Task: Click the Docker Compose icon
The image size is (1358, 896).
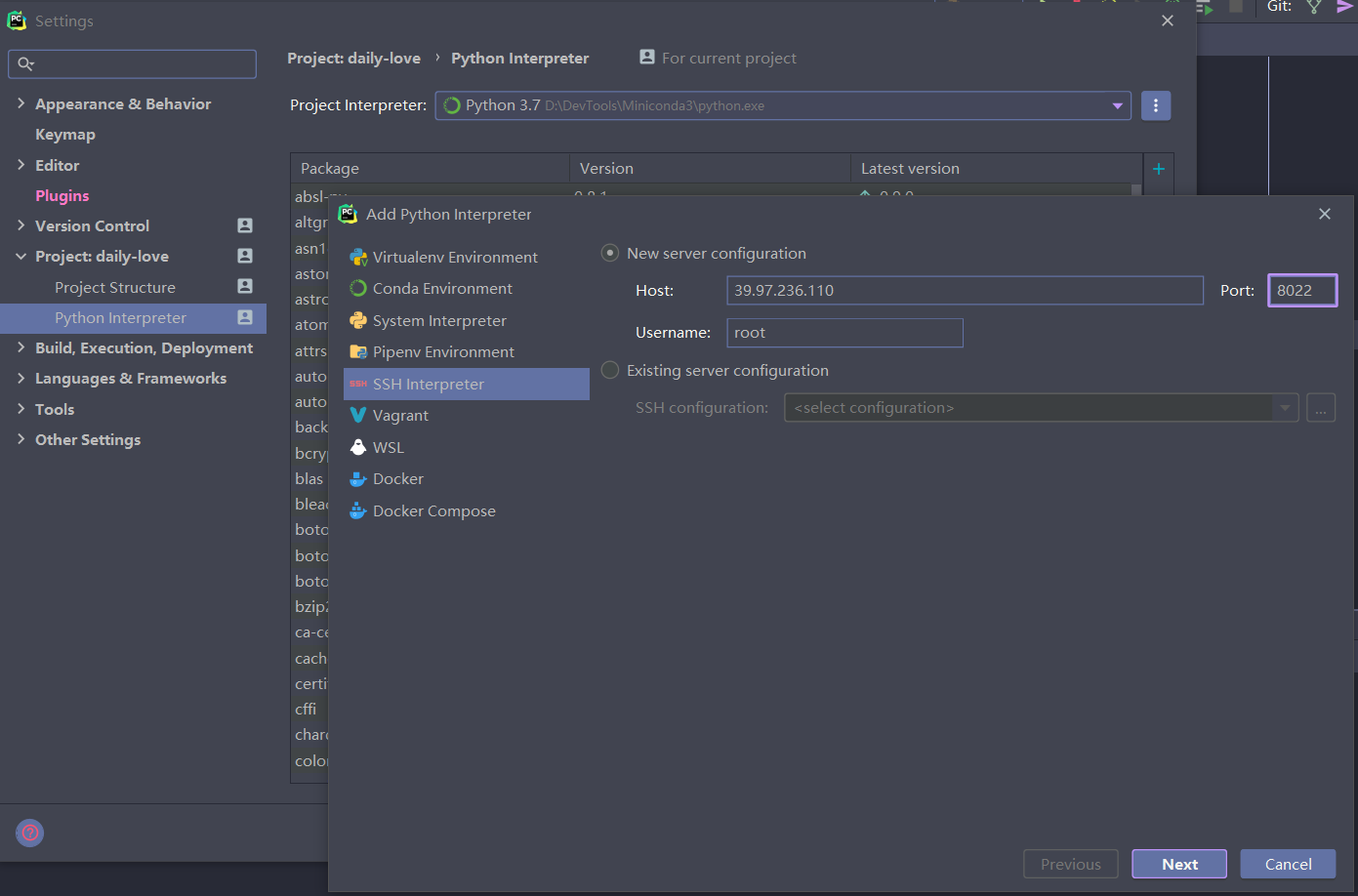Action: point(358,511)
